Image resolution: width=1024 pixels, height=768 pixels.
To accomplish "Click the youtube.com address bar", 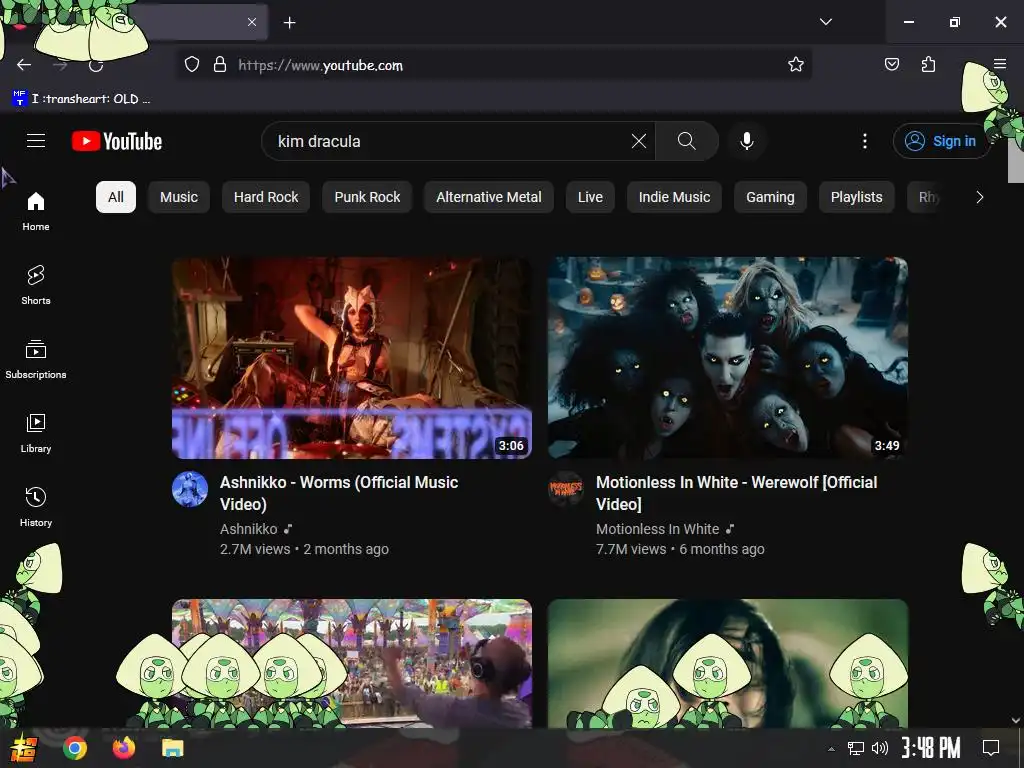I will click(494, 65).
